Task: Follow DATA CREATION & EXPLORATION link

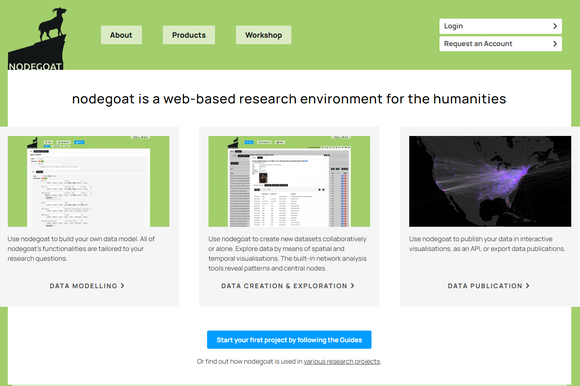Action: 288,286
